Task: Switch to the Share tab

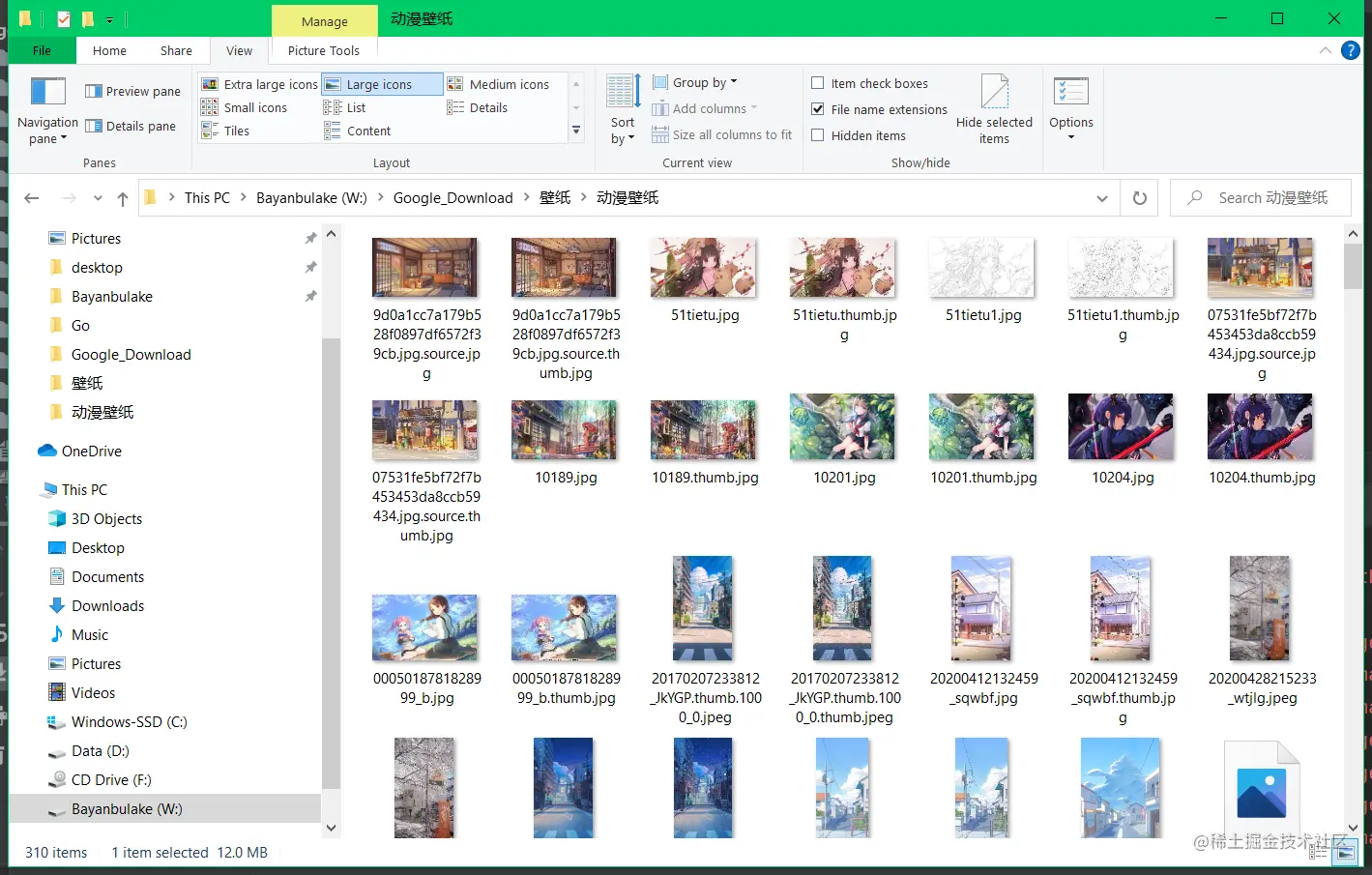Action: [176, 50]
